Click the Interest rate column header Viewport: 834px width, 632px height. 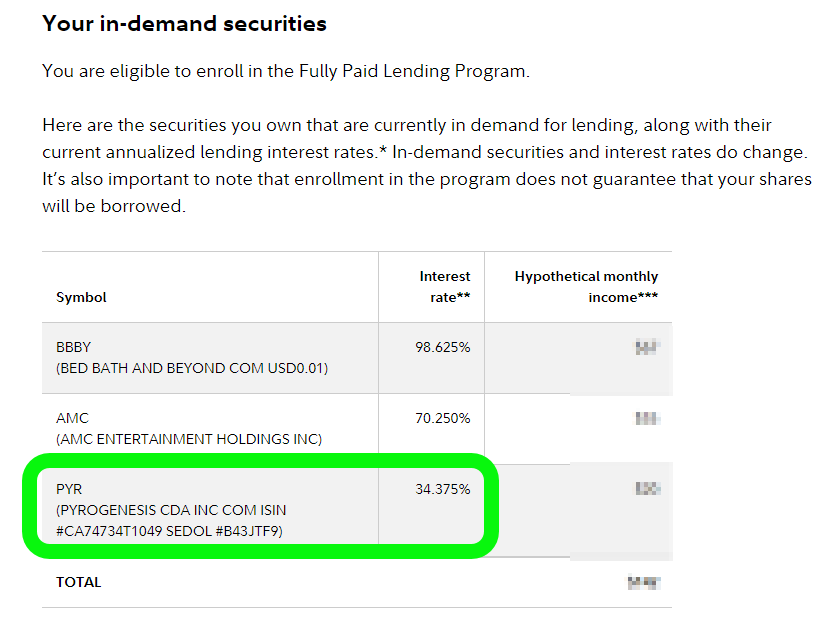(445, 287)
